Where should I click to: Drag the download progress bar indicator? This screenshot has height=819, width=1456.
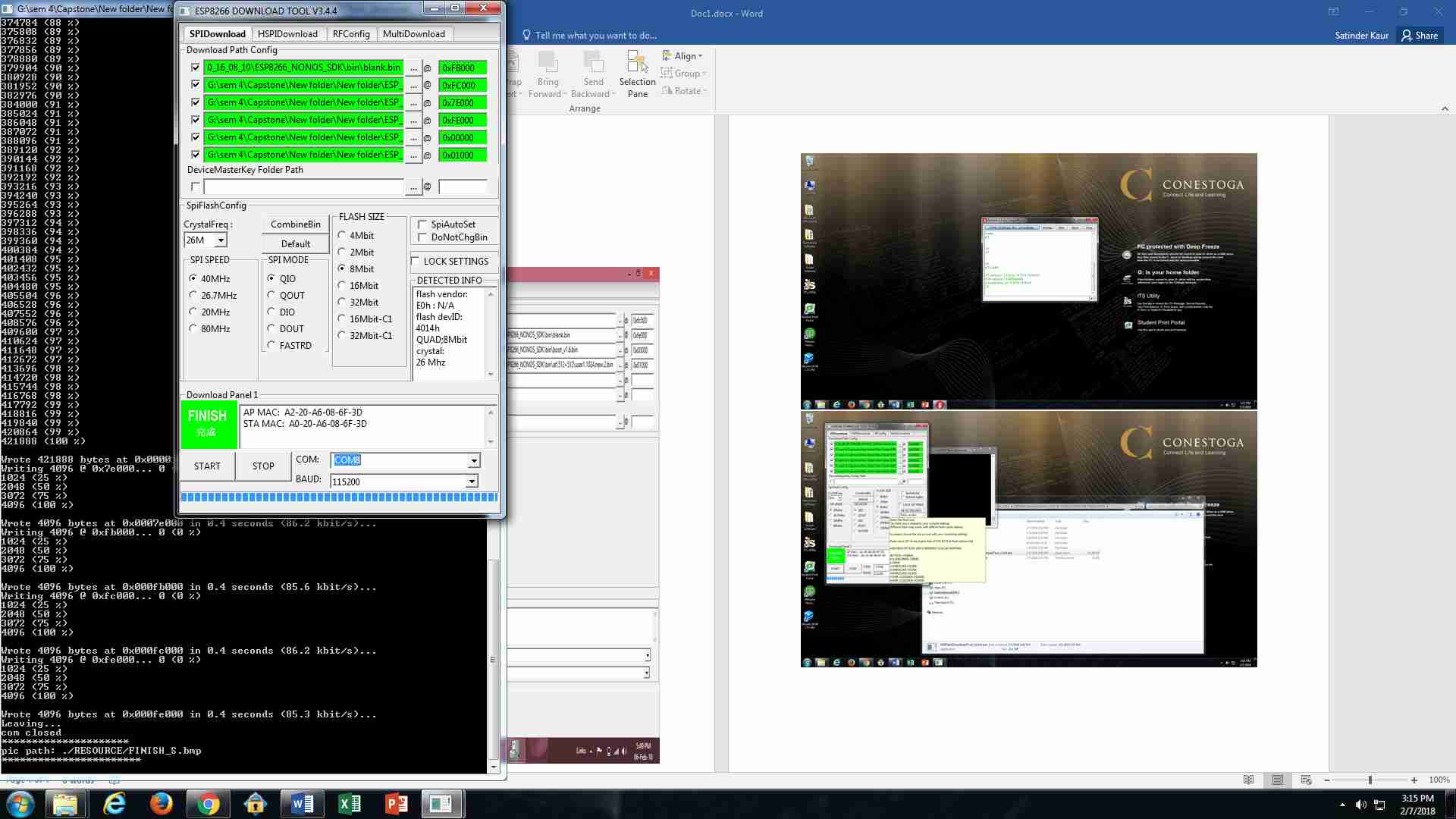click(338, 497)
